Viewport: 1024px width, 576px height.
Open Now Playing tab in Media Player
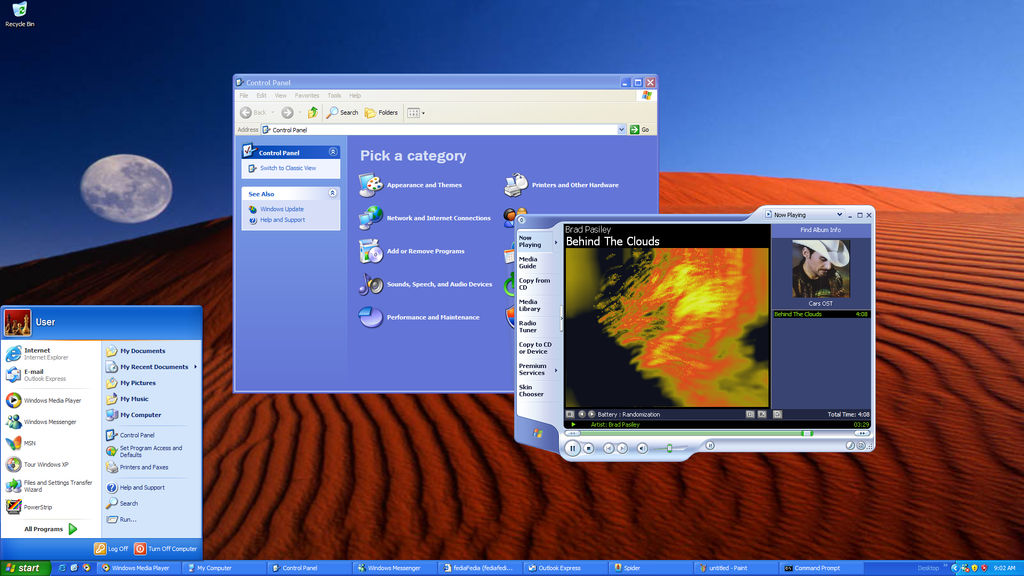pyautogui.click(x=530, y=242)
